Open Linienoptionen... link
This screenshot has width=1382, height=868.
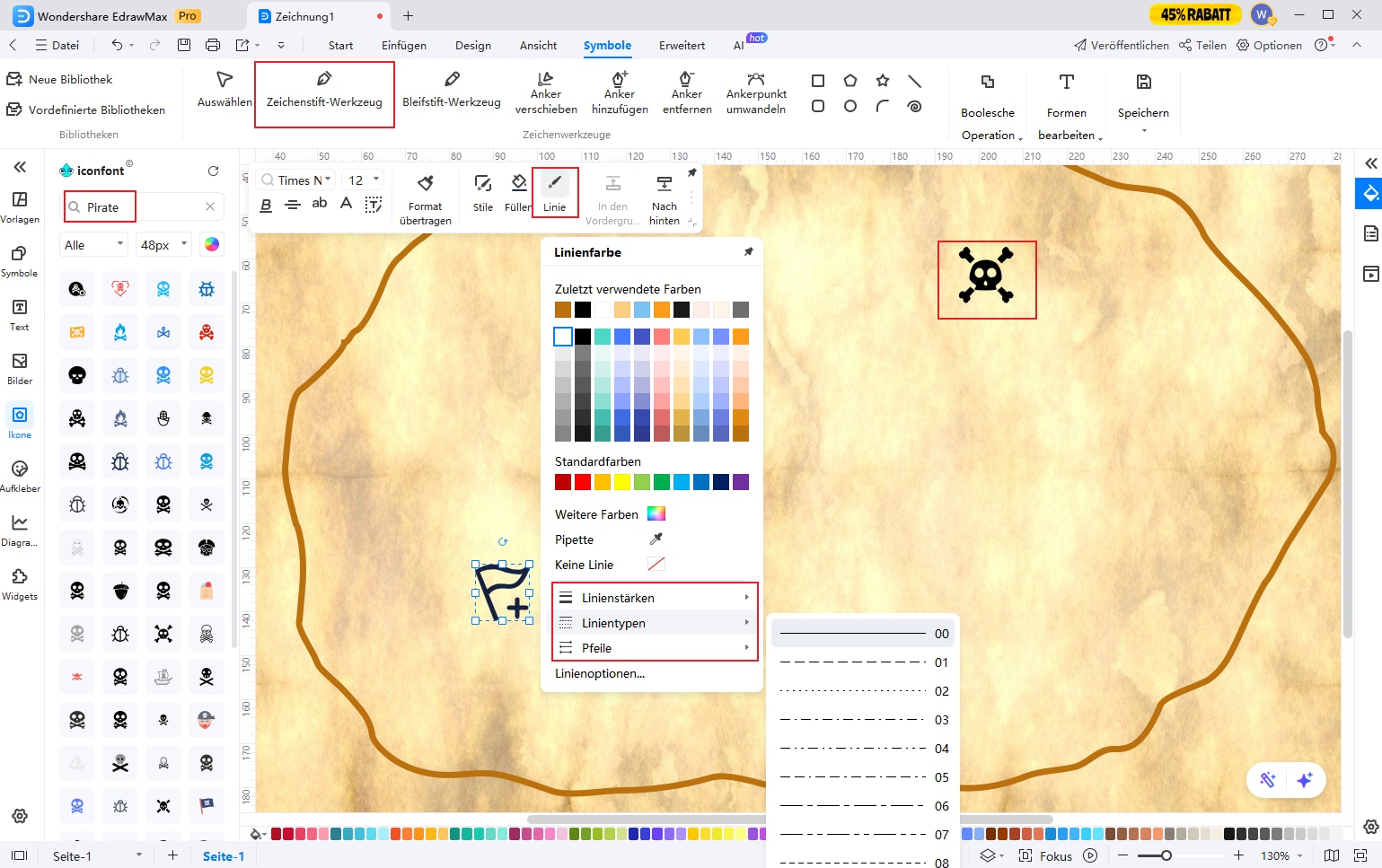[600, 673]
